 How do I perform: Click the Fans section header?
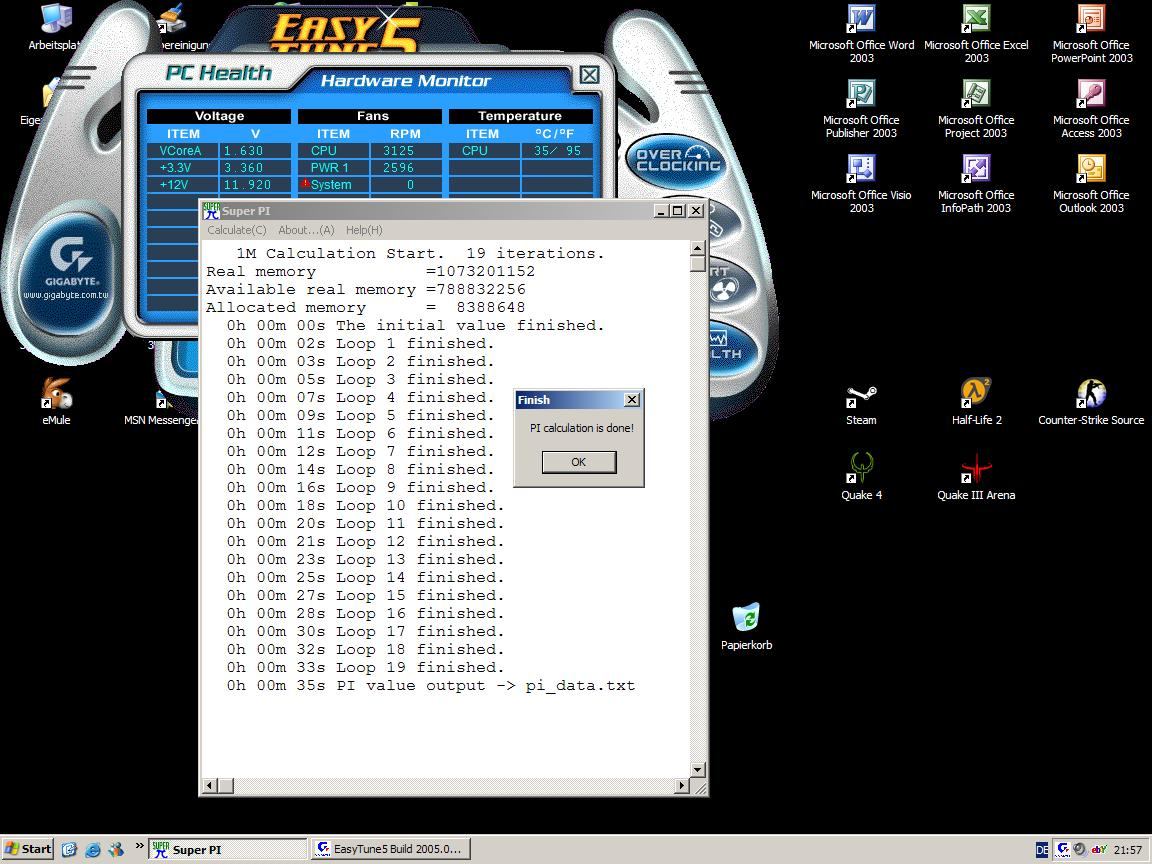(370, 116)
